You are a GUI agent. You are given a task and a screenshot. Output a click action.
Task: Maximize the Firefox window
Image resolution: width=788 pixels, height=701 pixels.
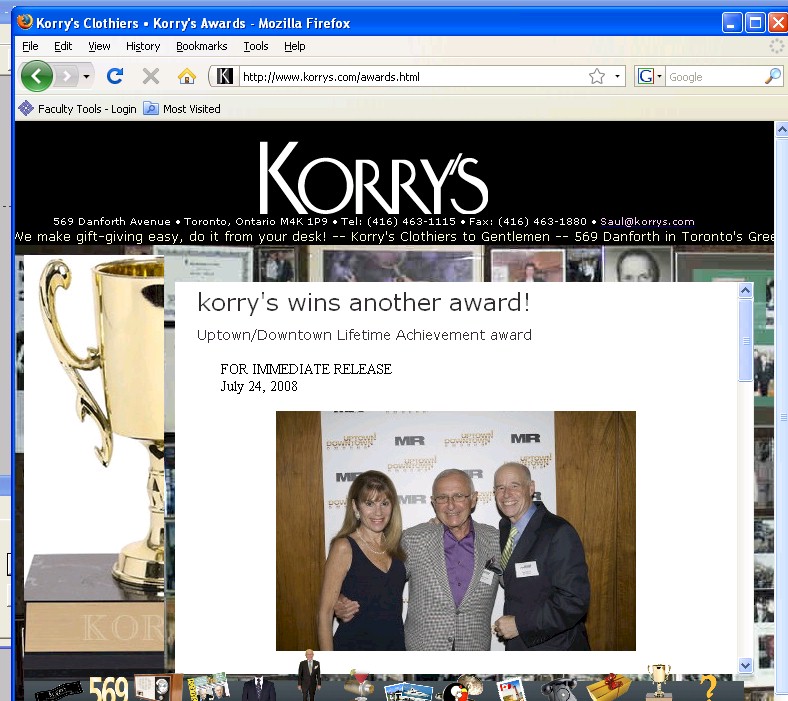pyautogui.click(x=755, y=23)
